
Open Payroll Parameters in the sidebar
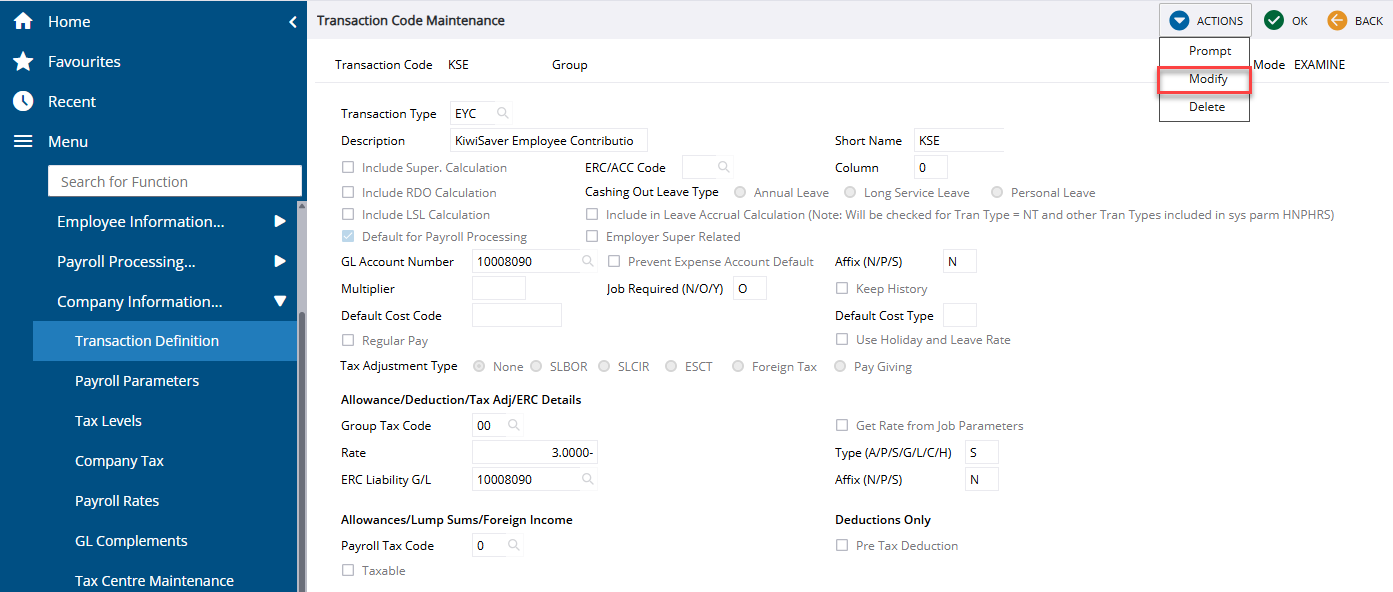(x=137, y=381)
